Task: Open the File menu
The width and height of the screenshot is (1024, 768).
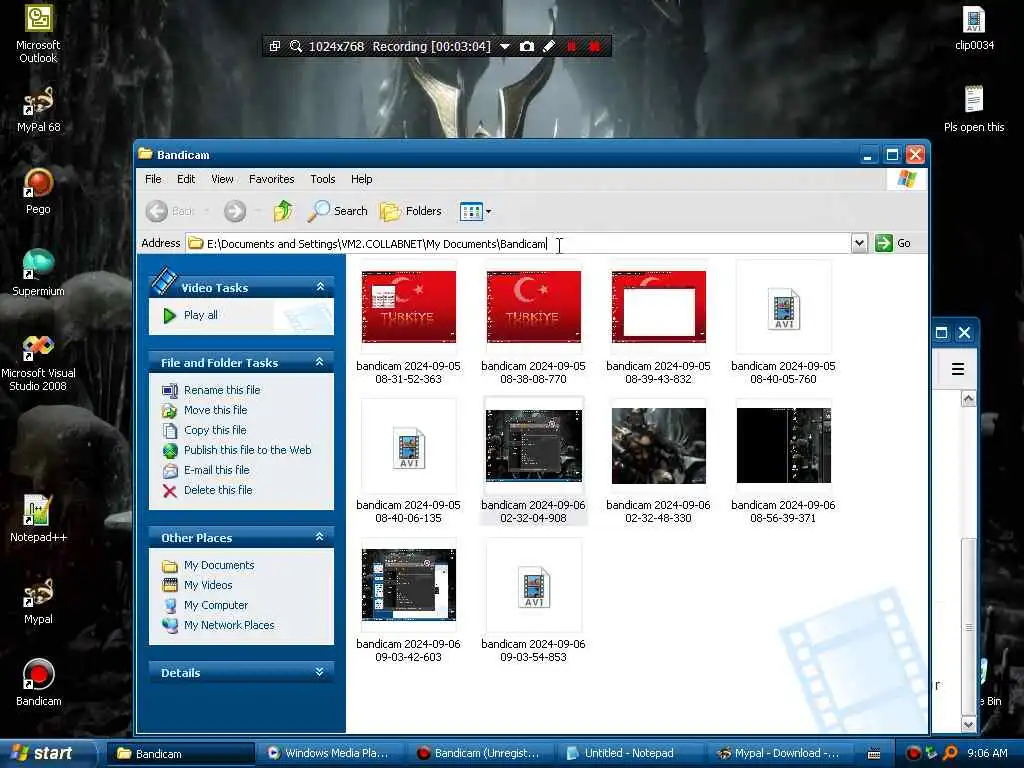Action: coord(153,179)
